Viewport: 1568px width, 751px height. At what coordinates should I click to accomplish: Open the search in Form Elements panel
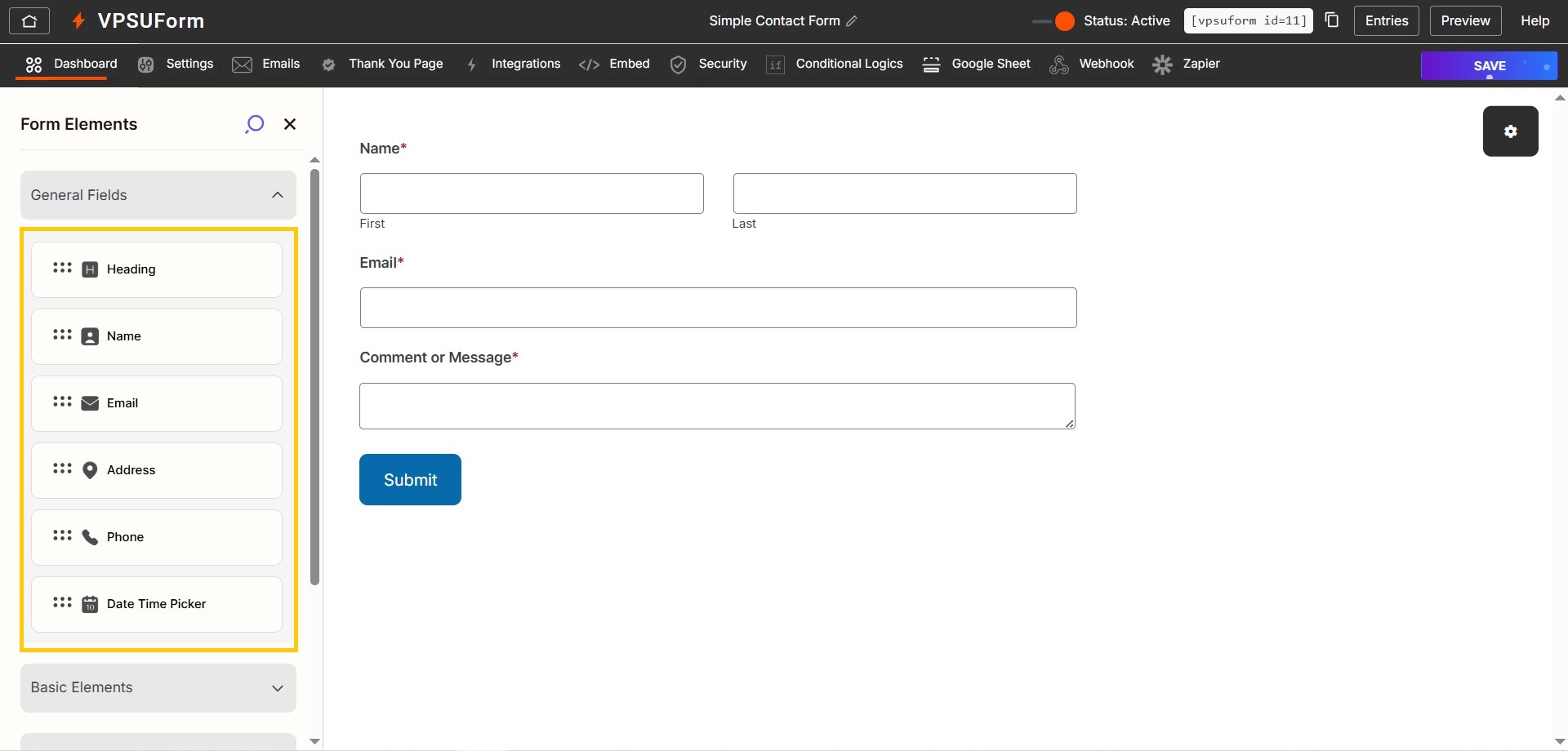(x=254, y=123)
